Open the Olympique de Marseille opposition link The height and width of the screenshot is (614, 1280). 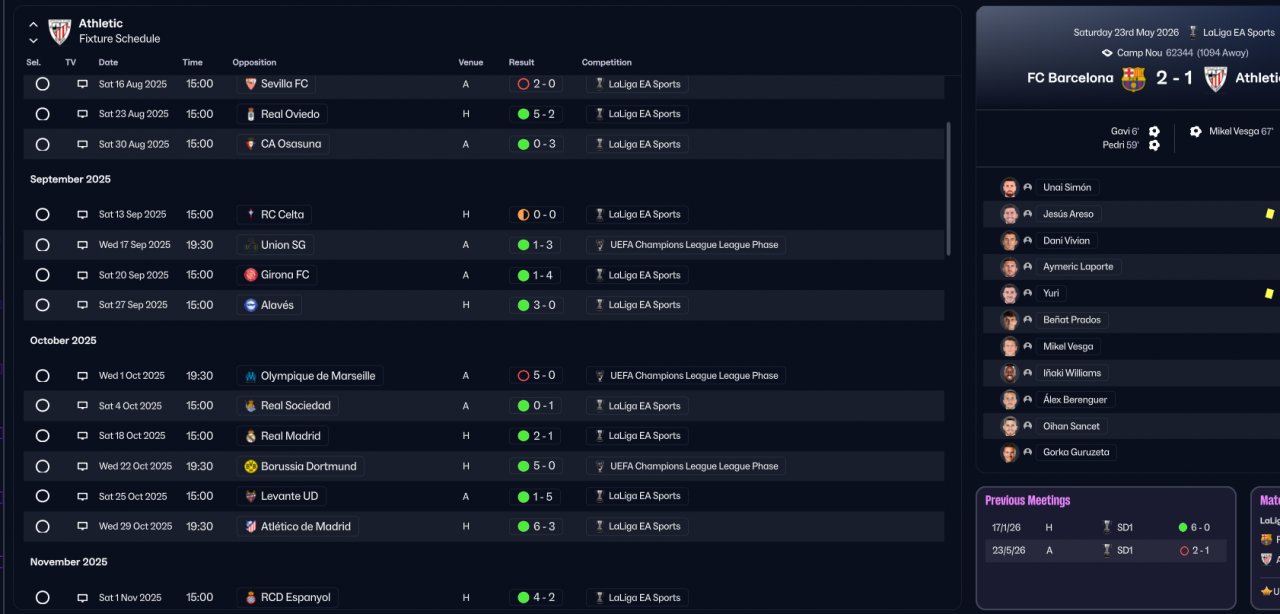pyautogui.click(x=317, y=376)
